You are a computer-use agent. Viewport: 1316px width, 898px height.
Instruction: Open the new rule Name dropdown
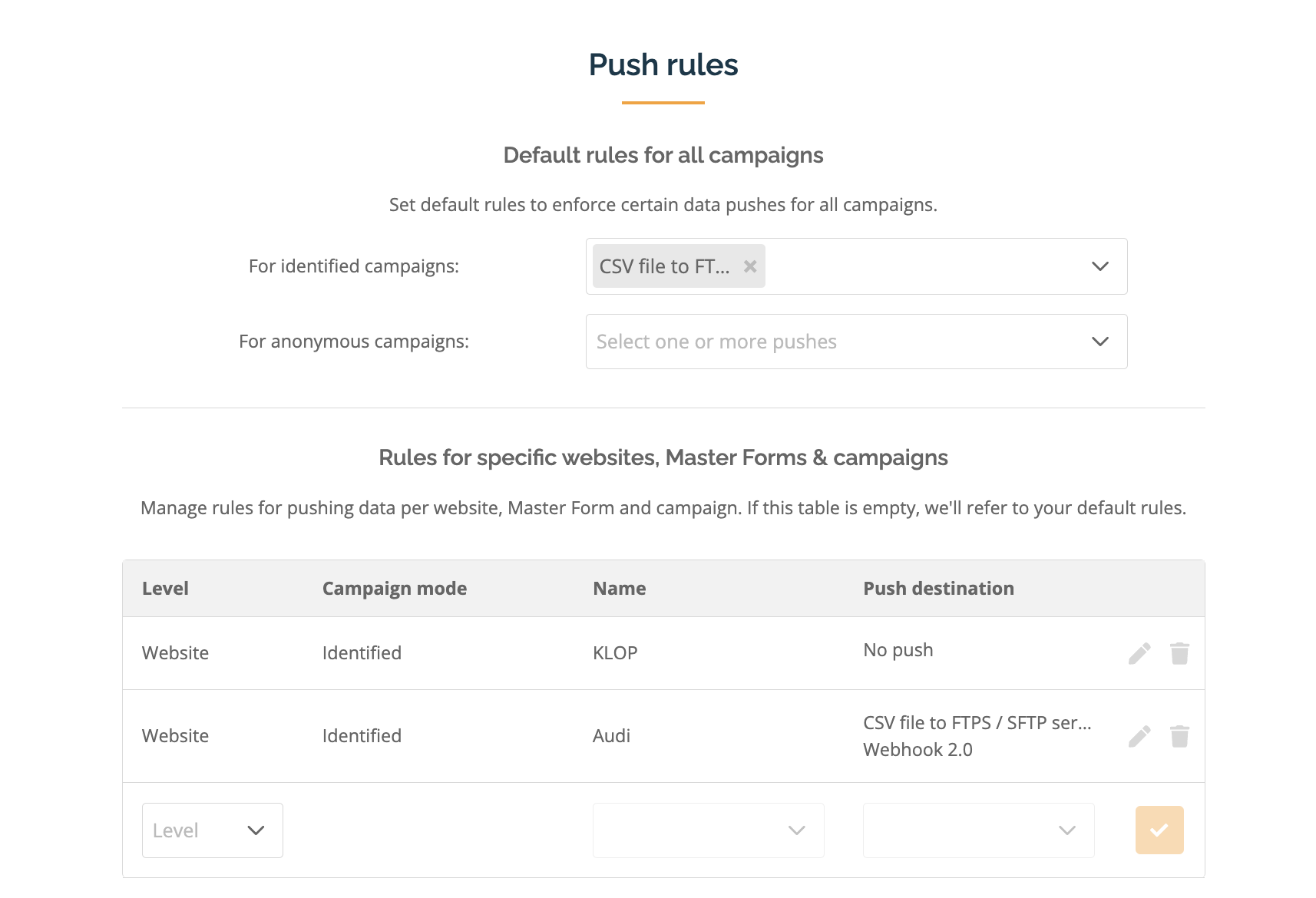709,830
